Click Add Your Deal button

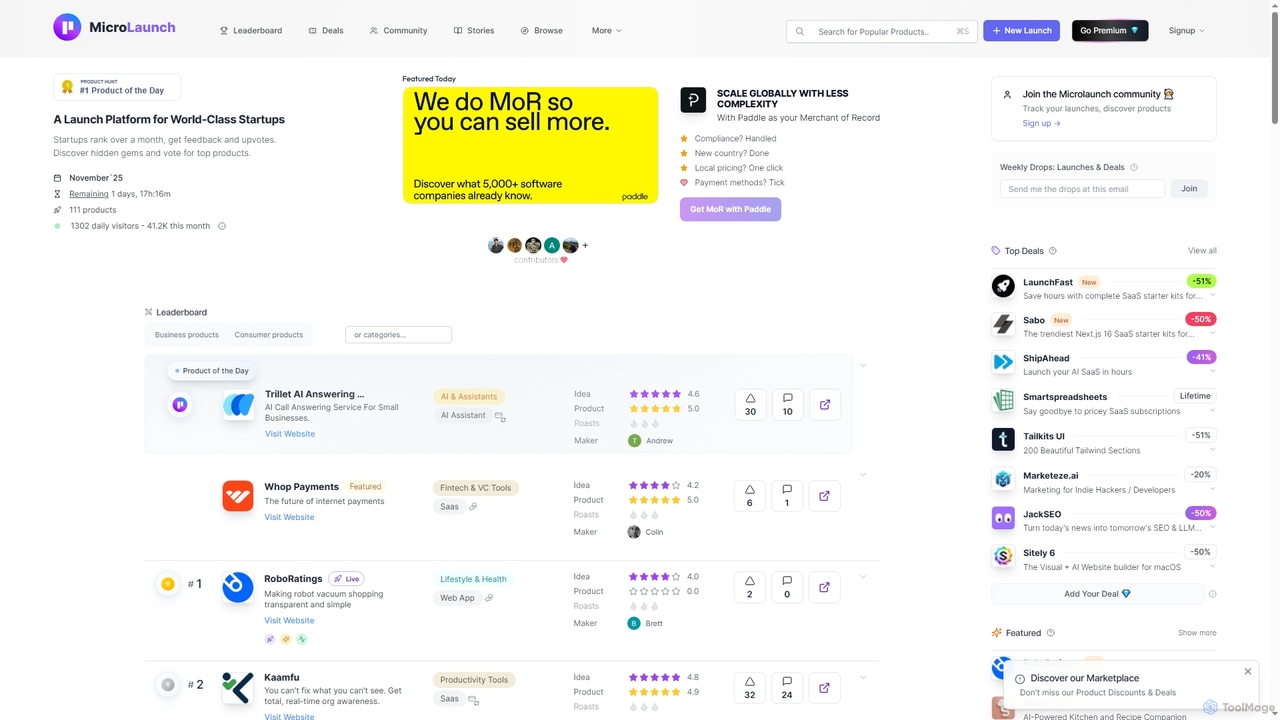click(1097, 594)
